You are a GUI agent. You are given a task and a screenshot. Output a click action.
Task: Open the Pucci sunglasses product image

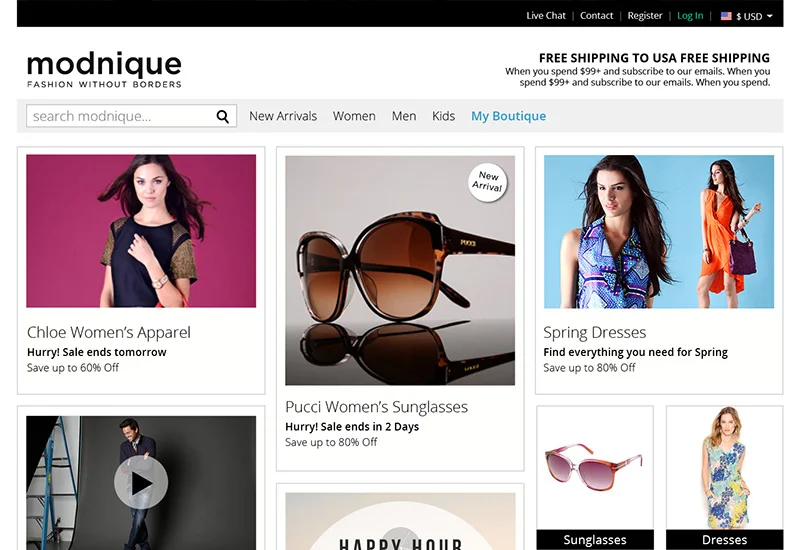[400, 270]
